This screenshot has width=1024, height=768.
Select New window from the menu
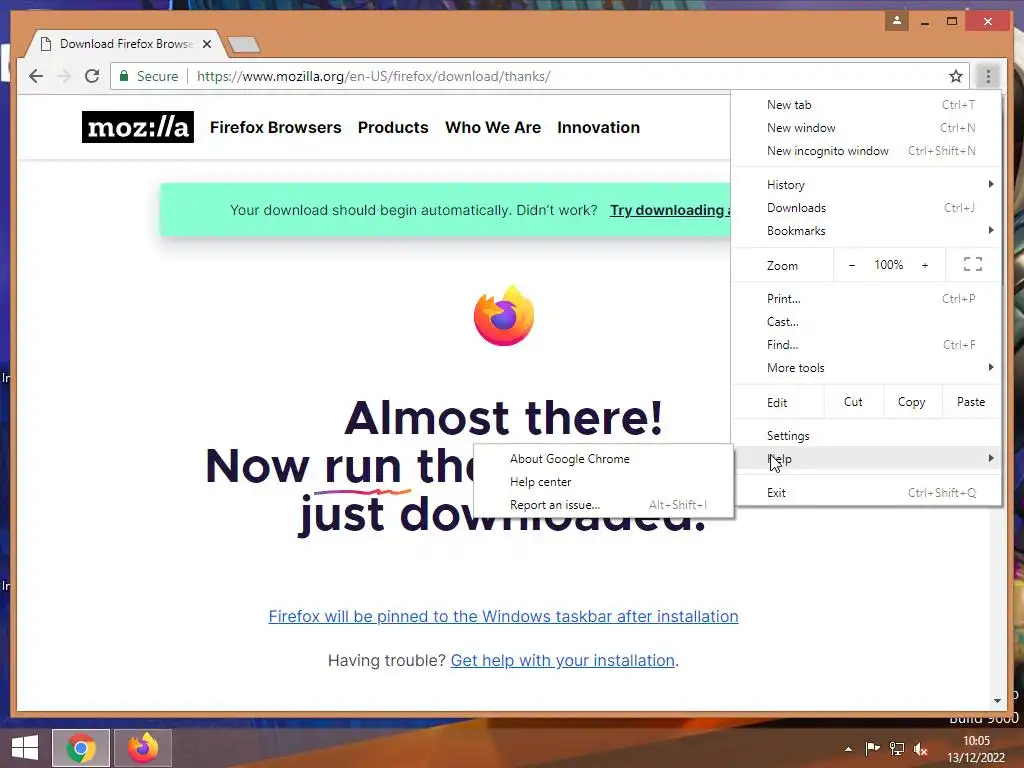coord(866,127)
